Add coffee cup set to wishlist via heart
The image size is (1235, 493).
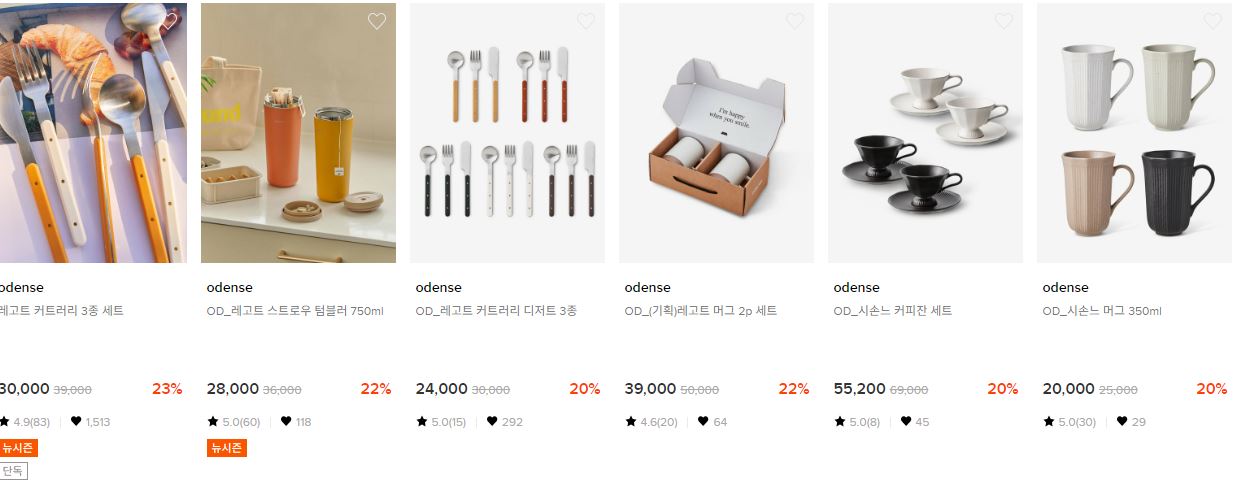[x=1004, y=21]
